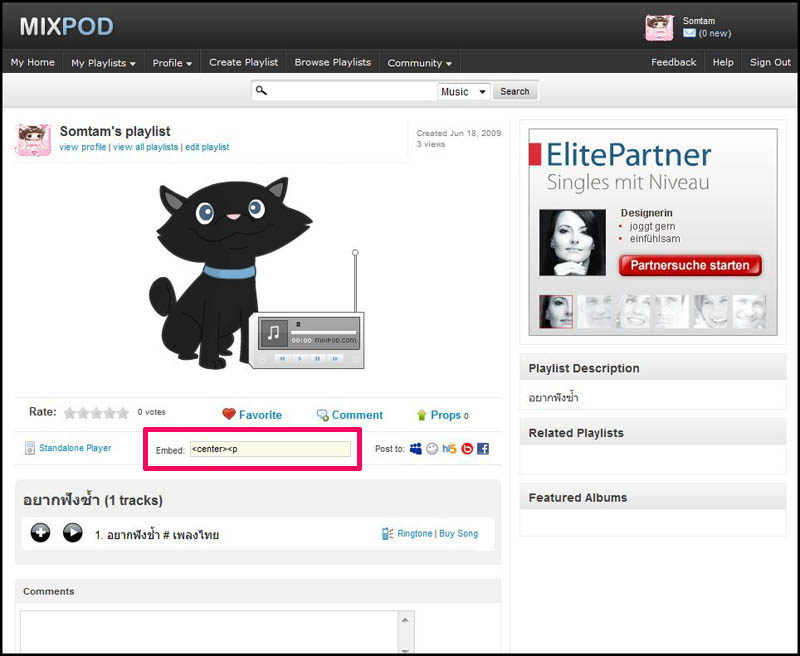800x656 pixels.
Task: Post the playlist to hi5
Action: click(449, 448)
